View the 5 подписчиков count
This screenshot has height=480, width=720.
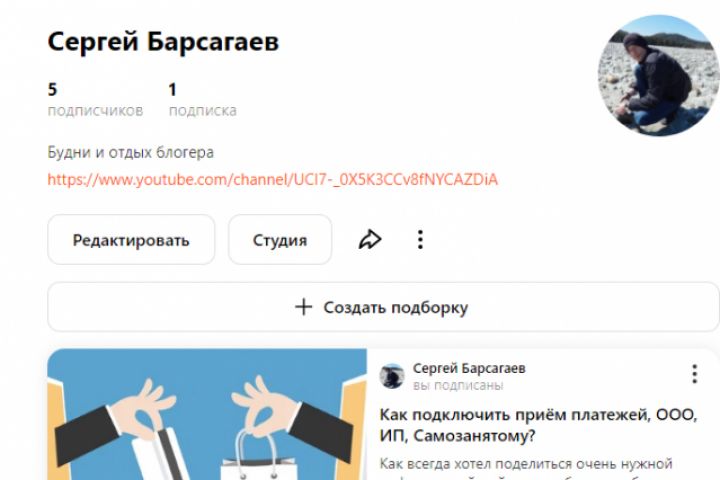tap(95, 99)
